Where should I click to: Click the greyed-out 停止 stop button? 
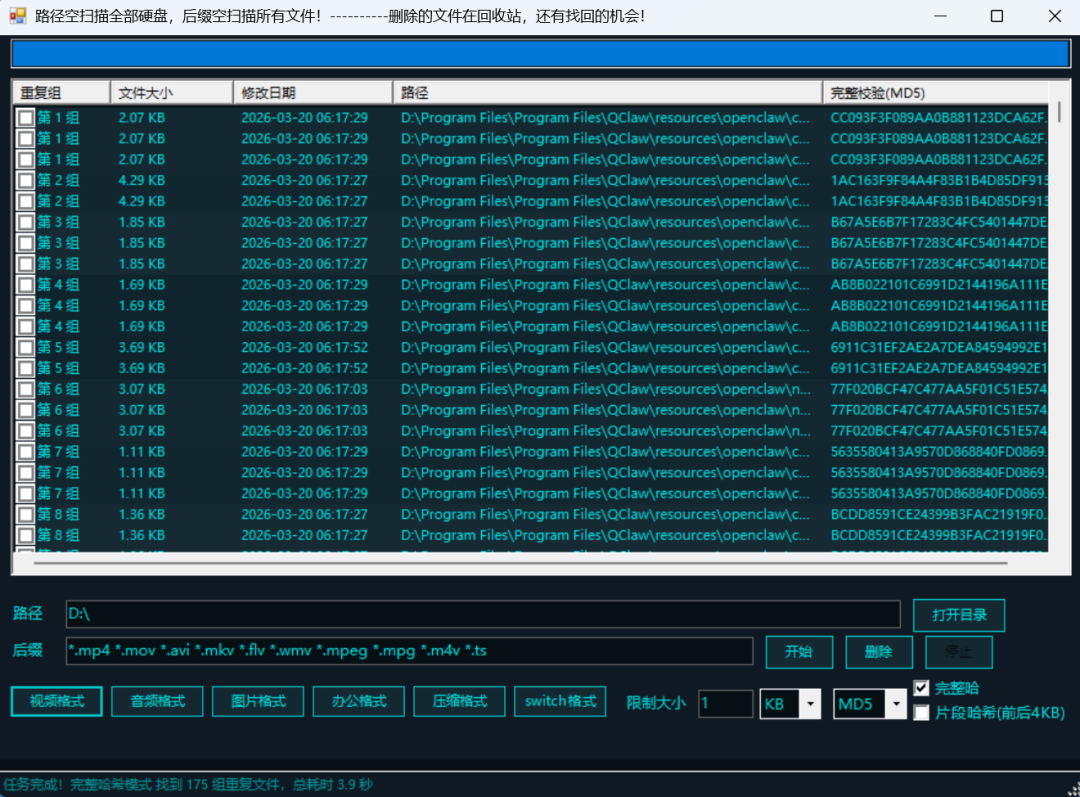pyautogui.click(x=959, y=652)
